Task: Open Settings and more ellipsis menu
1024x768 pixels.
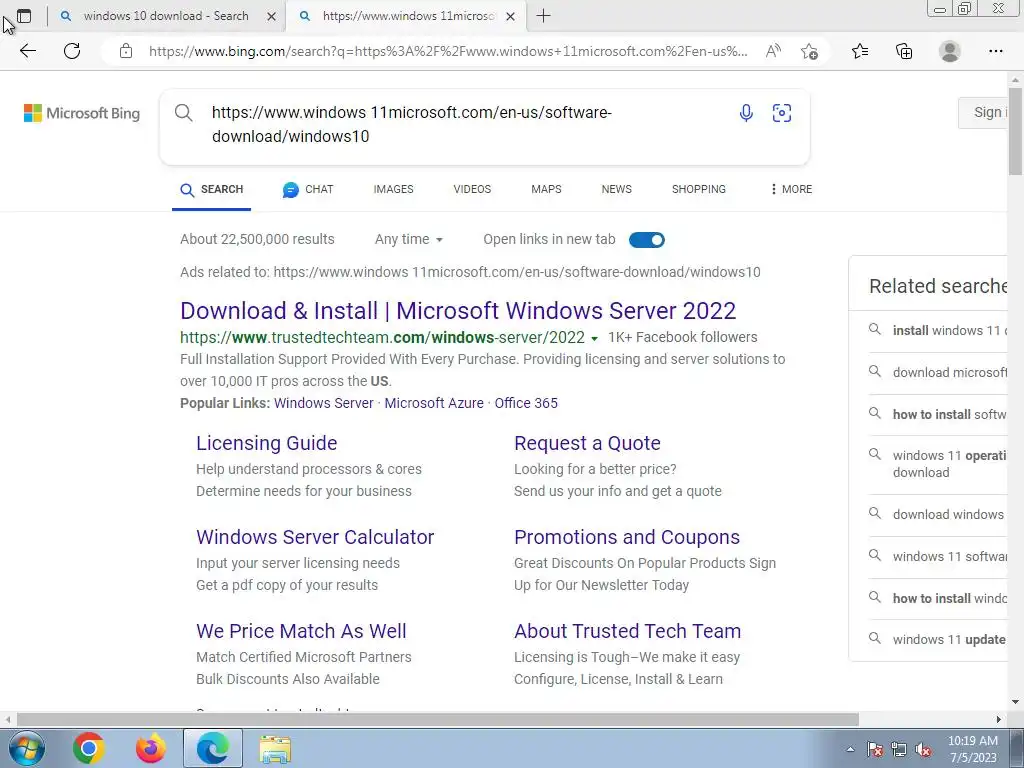Action: pyautogui.click(x=995, y=51)
